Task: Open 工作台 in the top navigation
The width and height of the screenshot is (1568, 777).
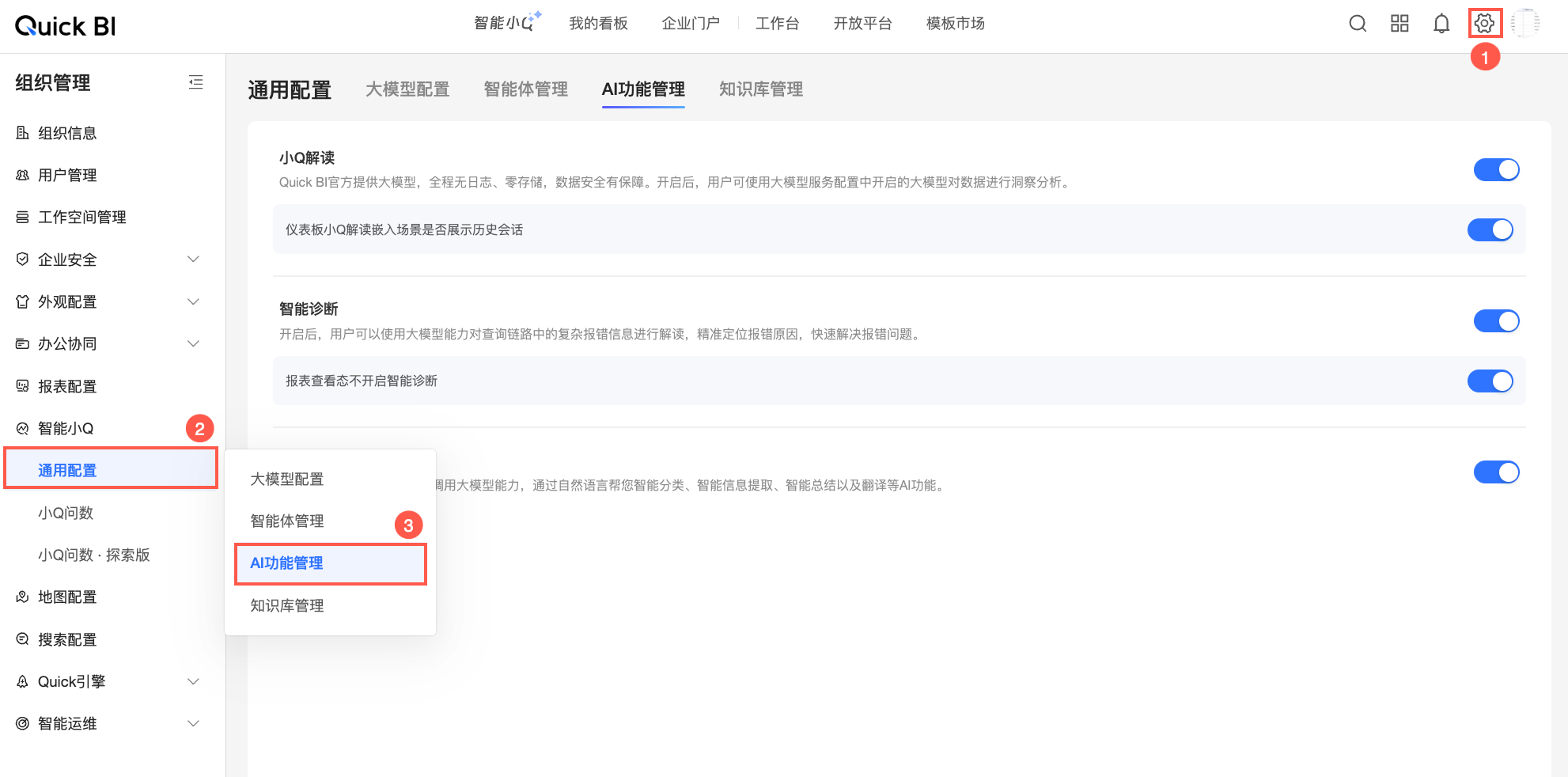Action: coord(777,24)
